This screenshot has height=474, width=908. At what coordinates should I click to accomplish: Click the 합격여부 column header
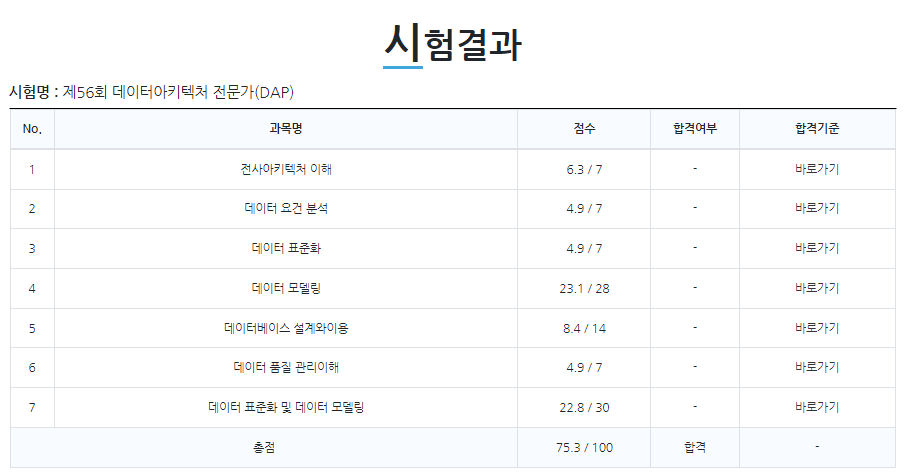point(695,128)
